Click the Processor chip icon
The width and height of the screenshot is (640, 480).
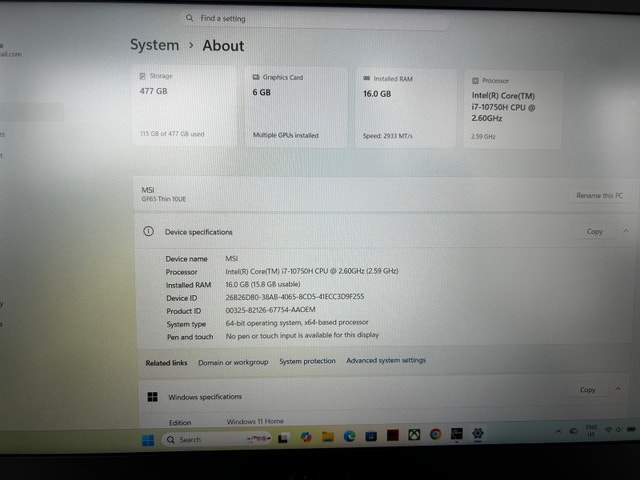pos(475,80)
